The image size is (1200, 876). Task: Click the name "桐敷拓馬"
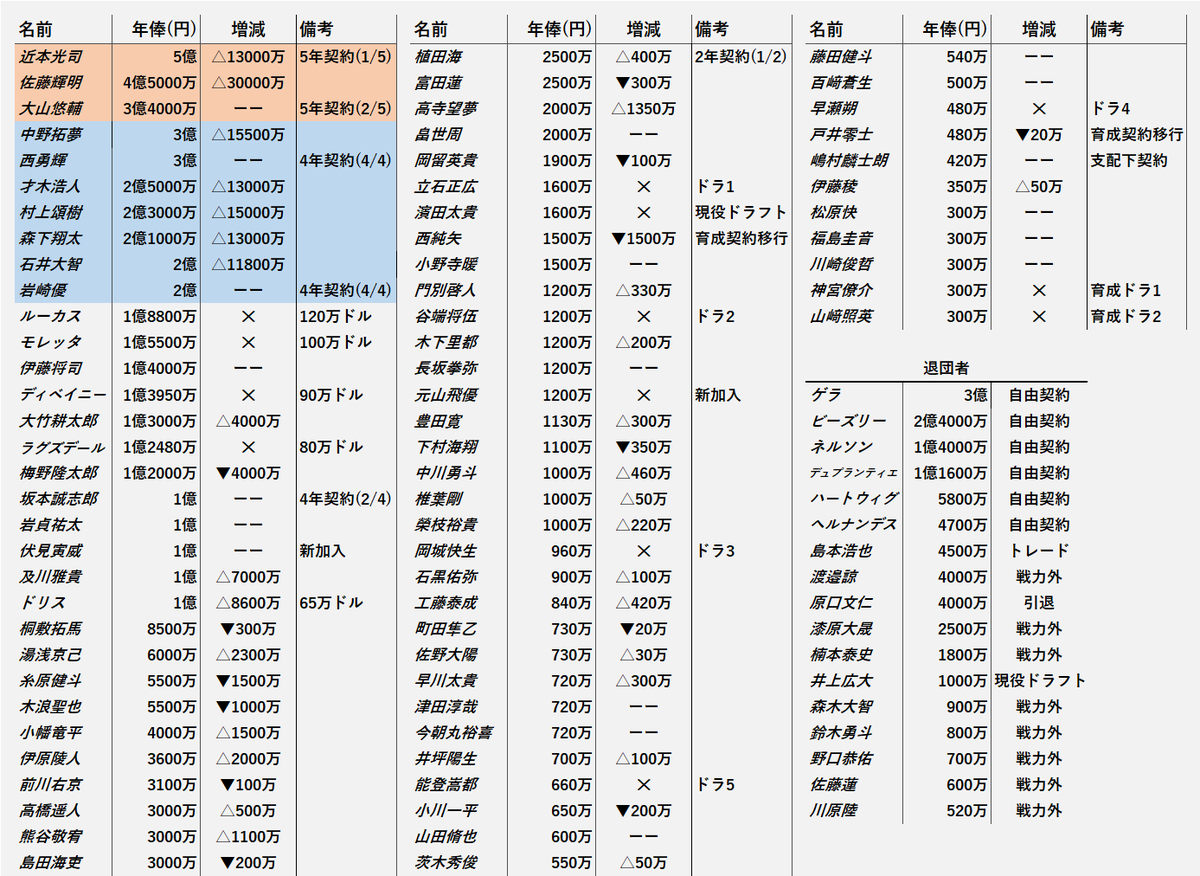tap(51, 629)
